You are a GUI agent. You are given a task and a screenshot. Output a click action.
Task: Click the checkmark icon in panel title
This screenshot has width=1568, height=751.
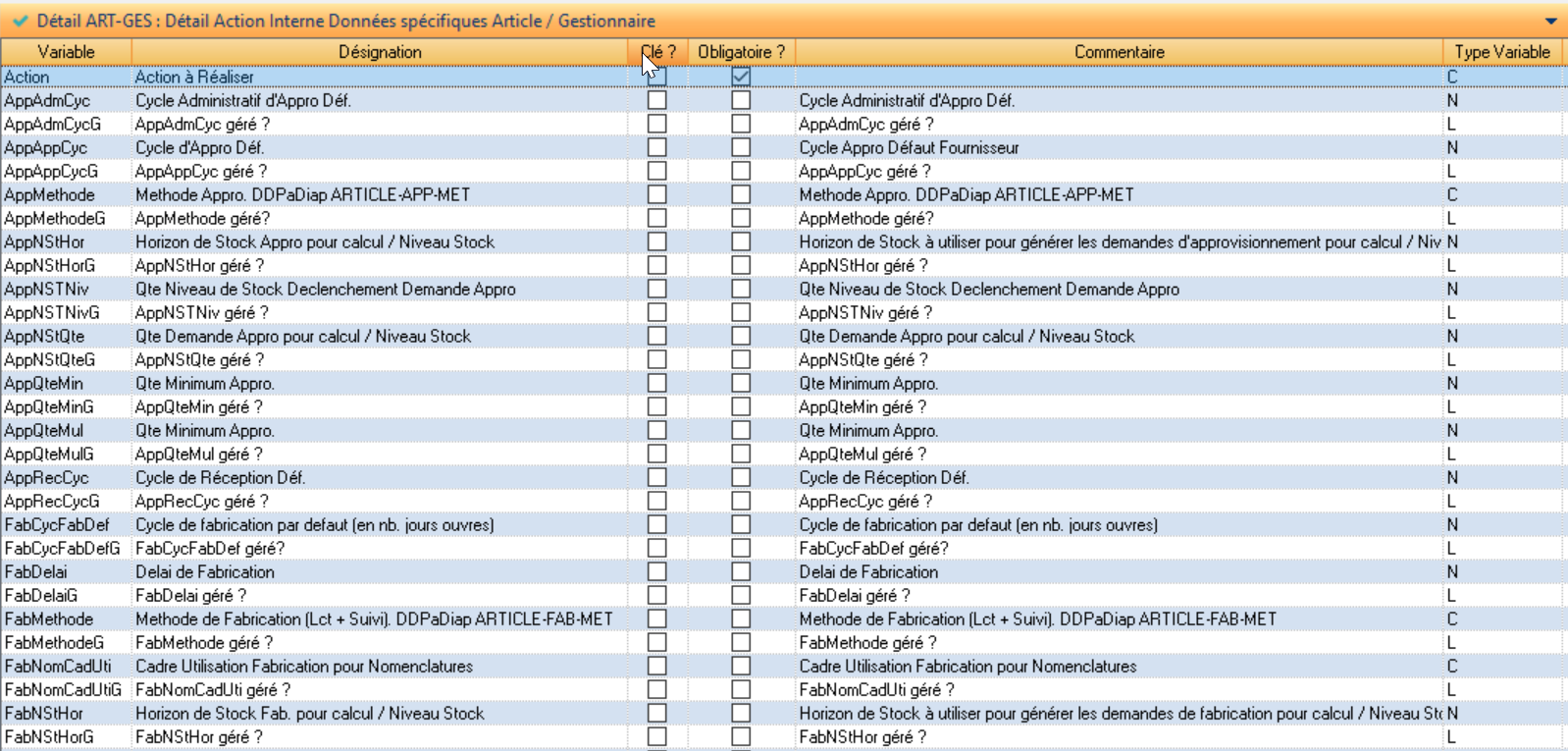[x=20, y=21]
